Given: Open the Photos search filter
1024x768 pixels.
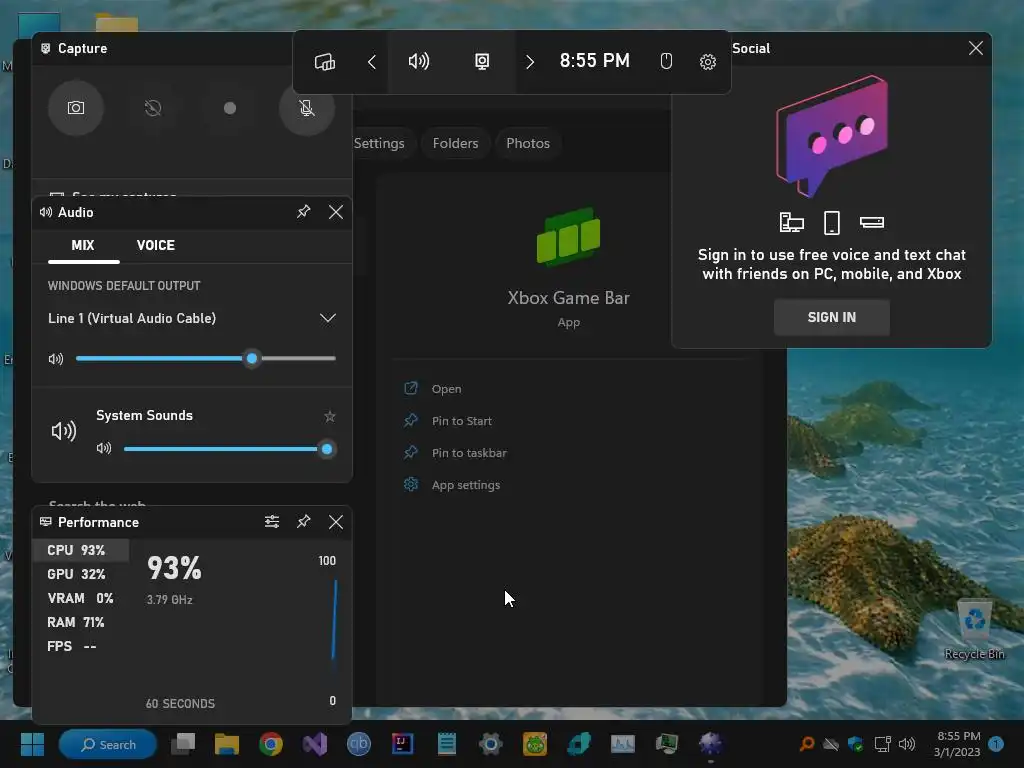Looking at the screenshot, I should (528, 143).
